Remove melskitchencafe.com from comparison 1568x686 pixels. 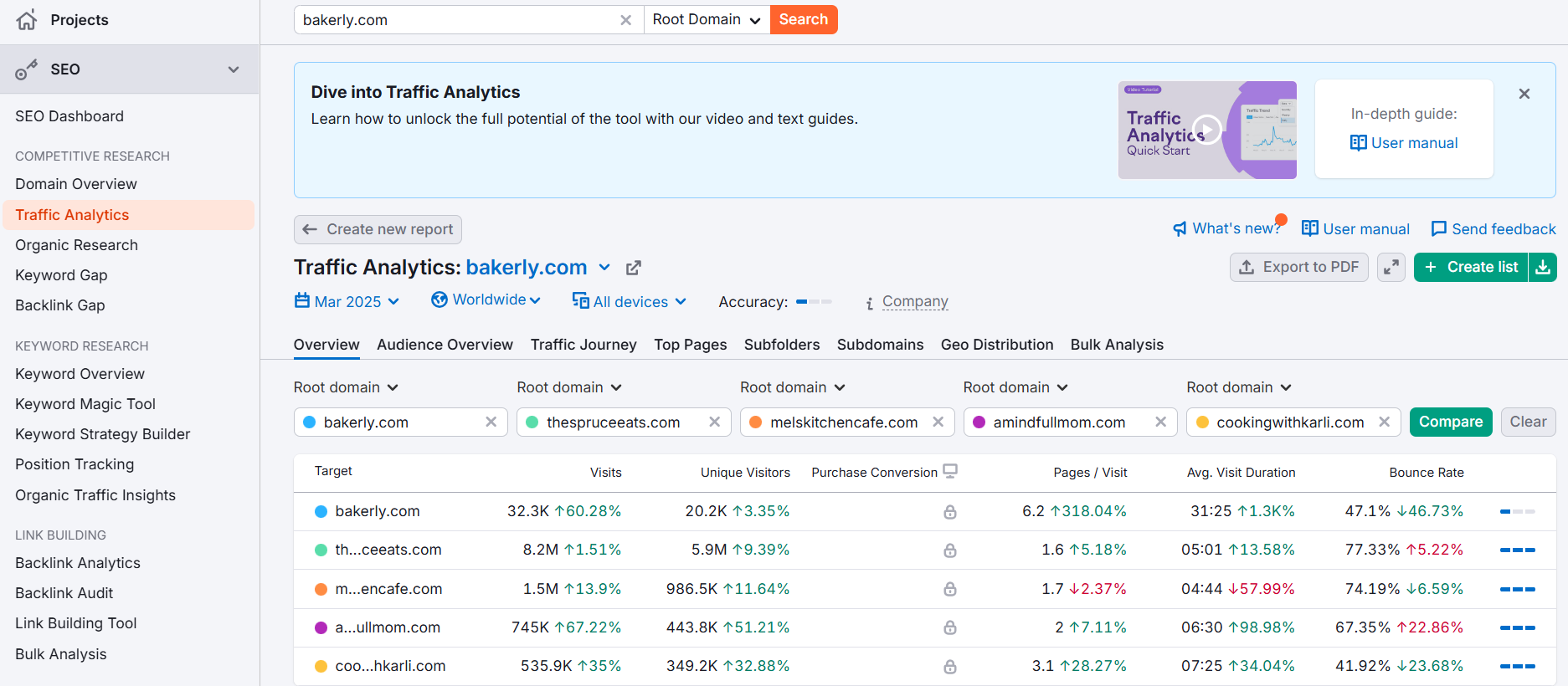pyautogui.click(x=938, y=422)
